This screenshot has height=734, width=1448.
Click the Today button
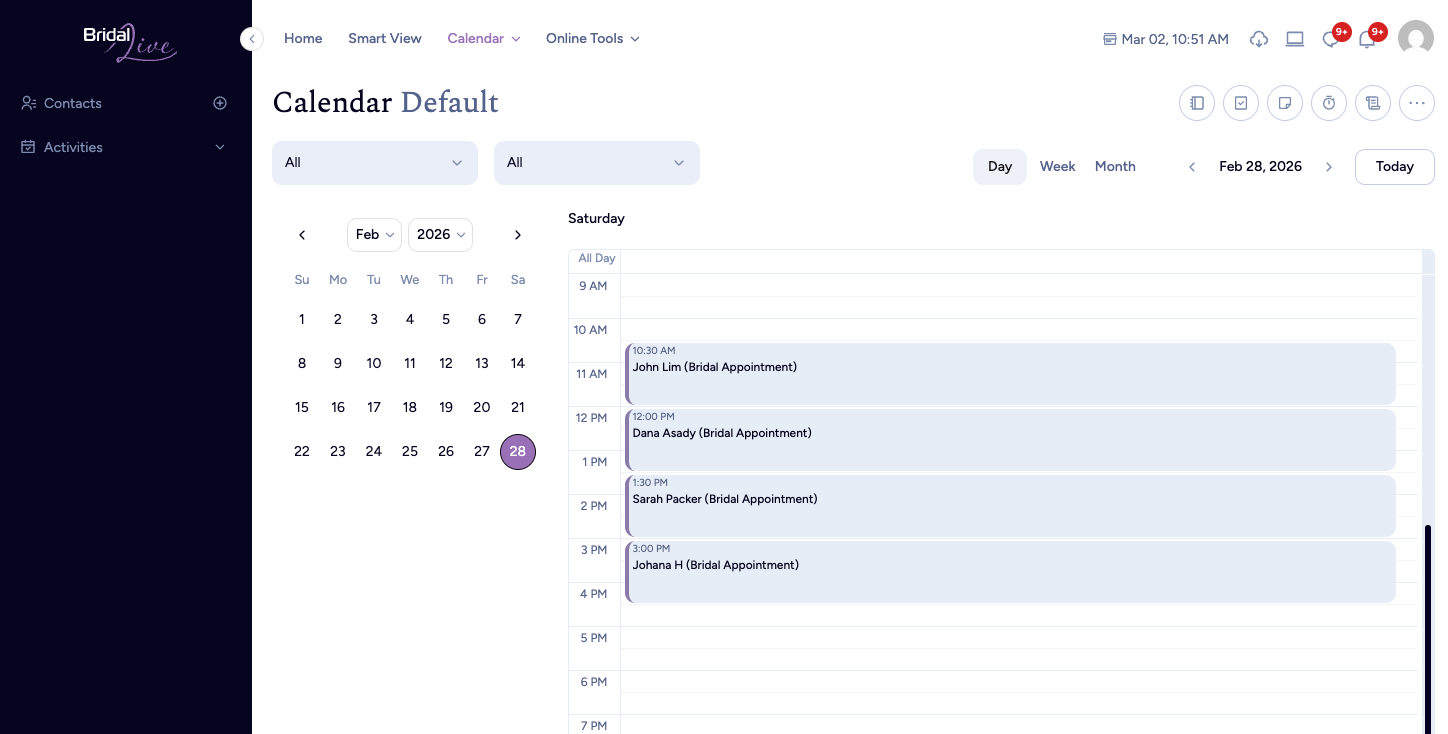1394,166
